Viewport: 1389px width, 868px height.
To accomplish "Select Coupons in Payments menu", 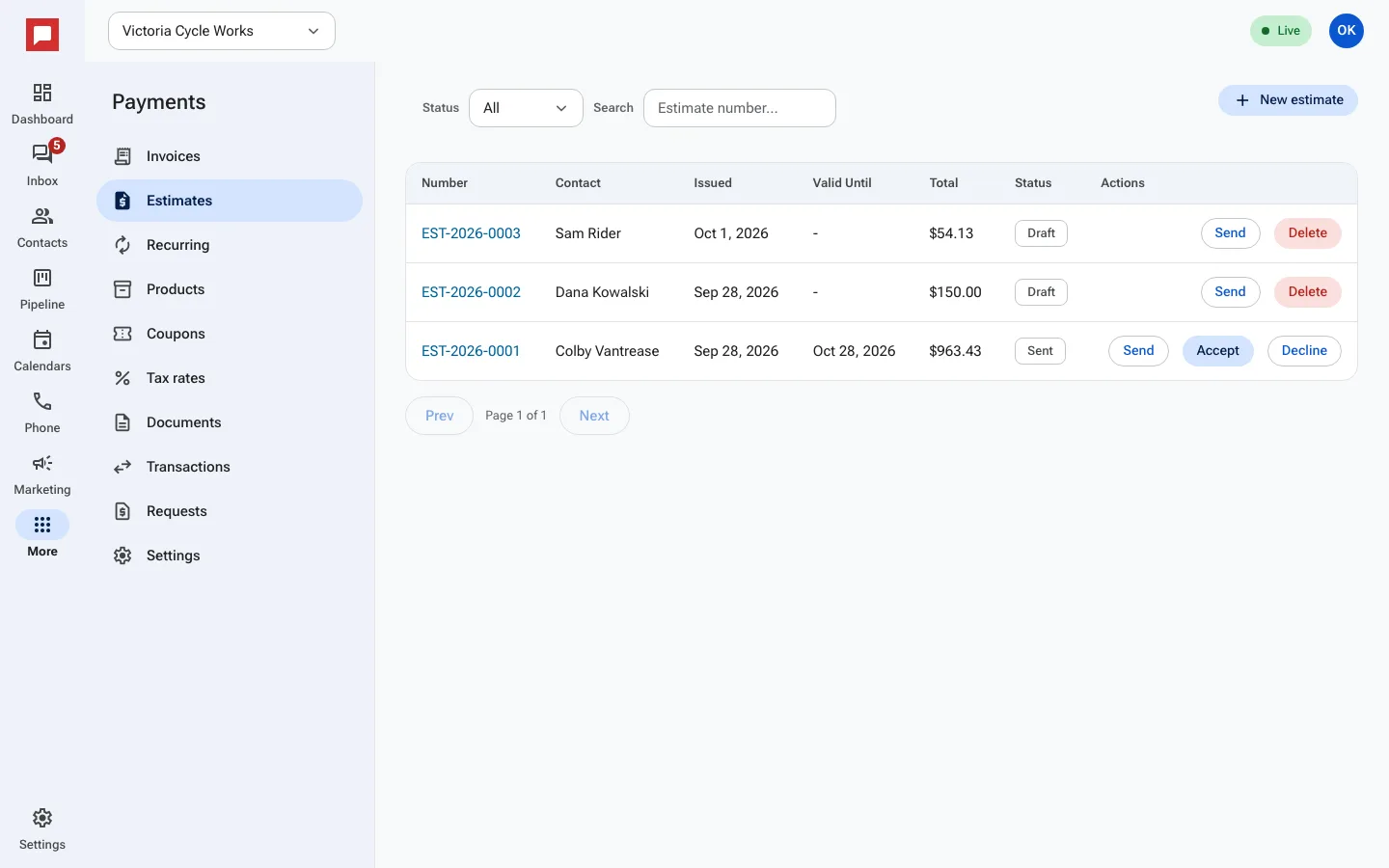I will (x=230, y=334).
